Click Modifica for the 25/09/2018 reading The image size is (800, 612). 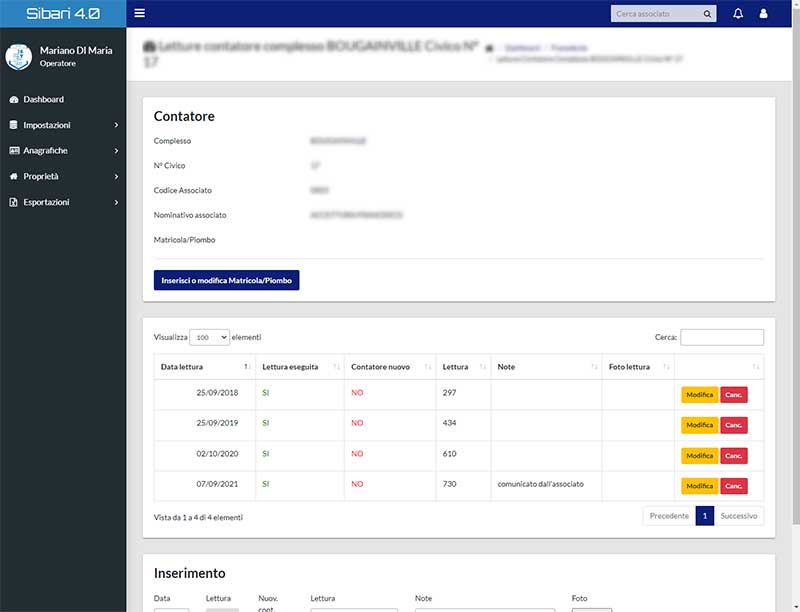click(x=699, y=395)
